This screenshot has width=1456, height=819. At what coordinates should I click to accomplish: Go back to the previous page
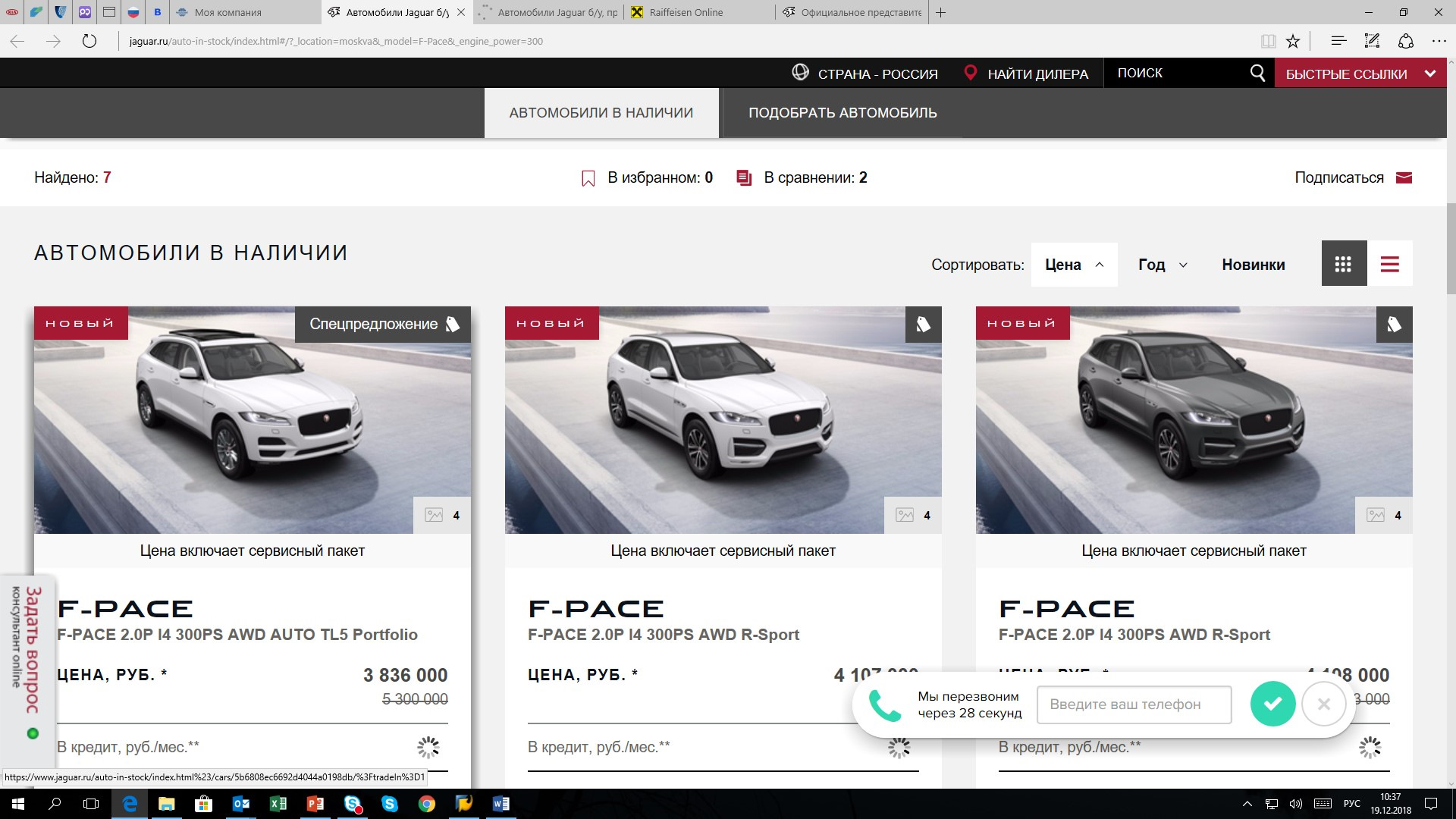coord(17,41)
